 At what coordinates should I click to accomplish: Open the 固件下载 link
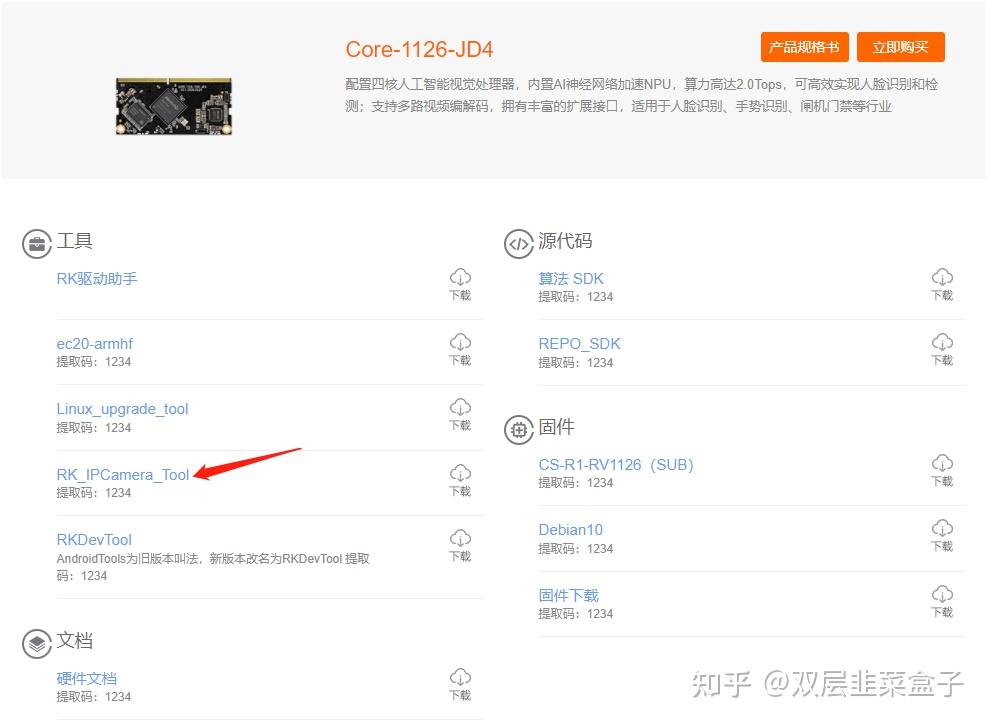pos(568,595)
